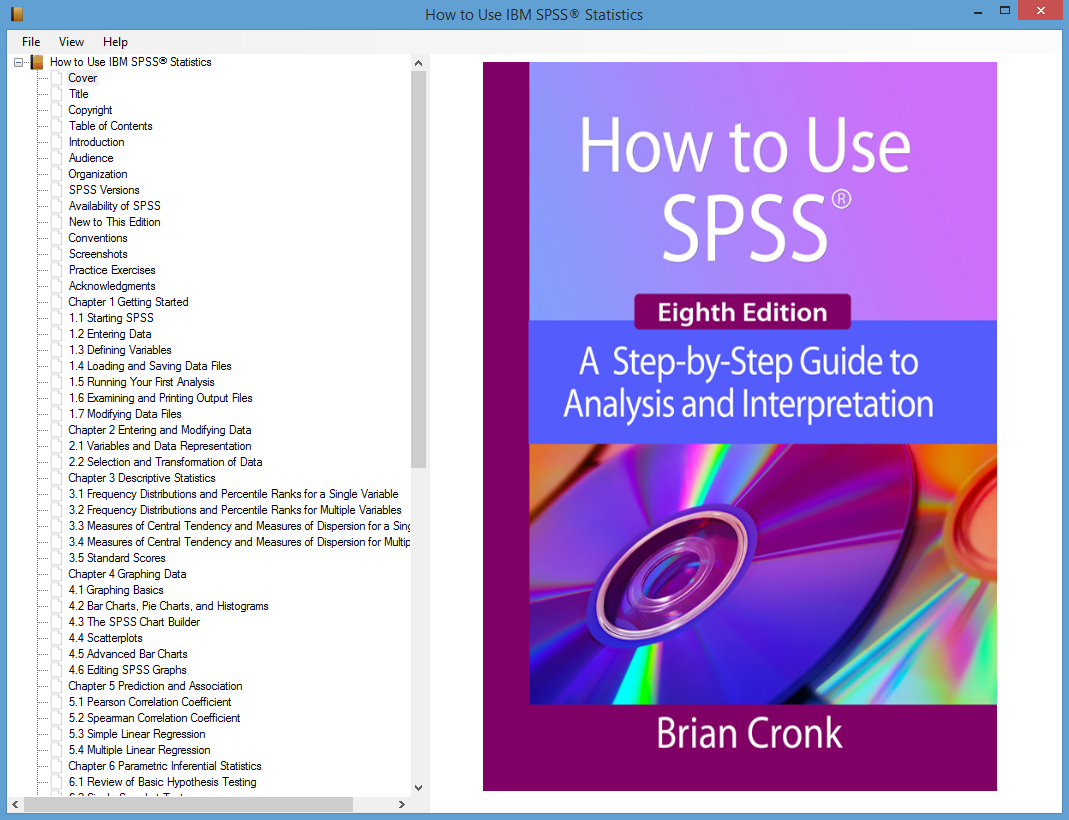The height and width of the screenshot is (820, 1069).
Task: Select the Organization tree item
Action: (97, 174)
